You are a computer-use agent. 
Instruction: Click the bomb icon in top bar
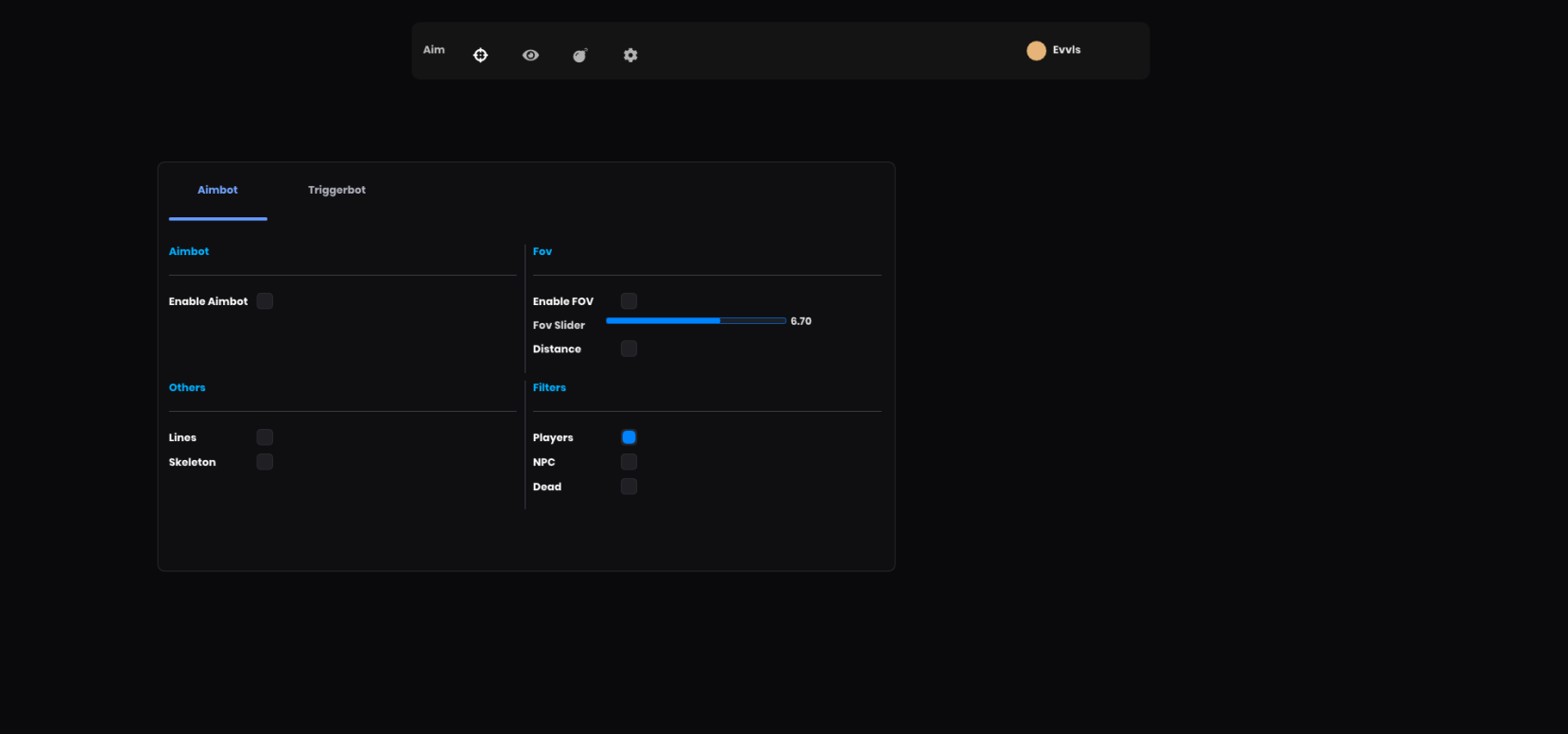tap(579, 56)
